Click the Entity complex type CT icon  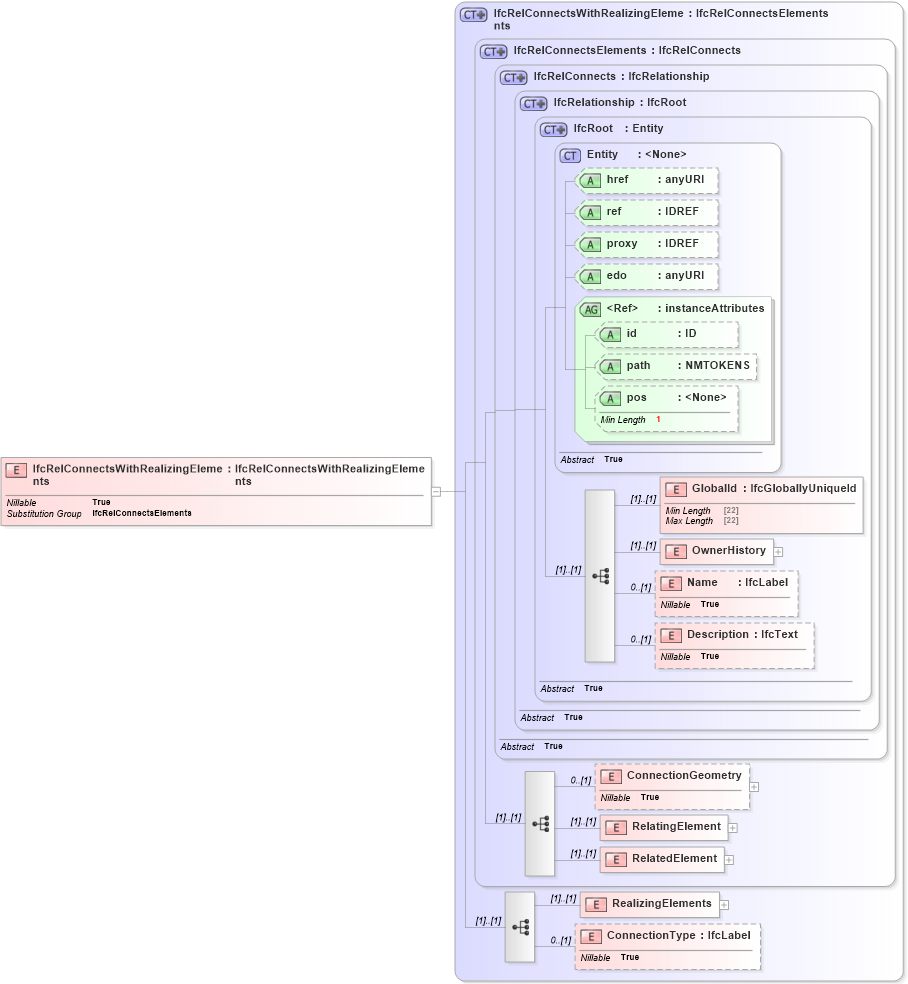tap(570, 154)
